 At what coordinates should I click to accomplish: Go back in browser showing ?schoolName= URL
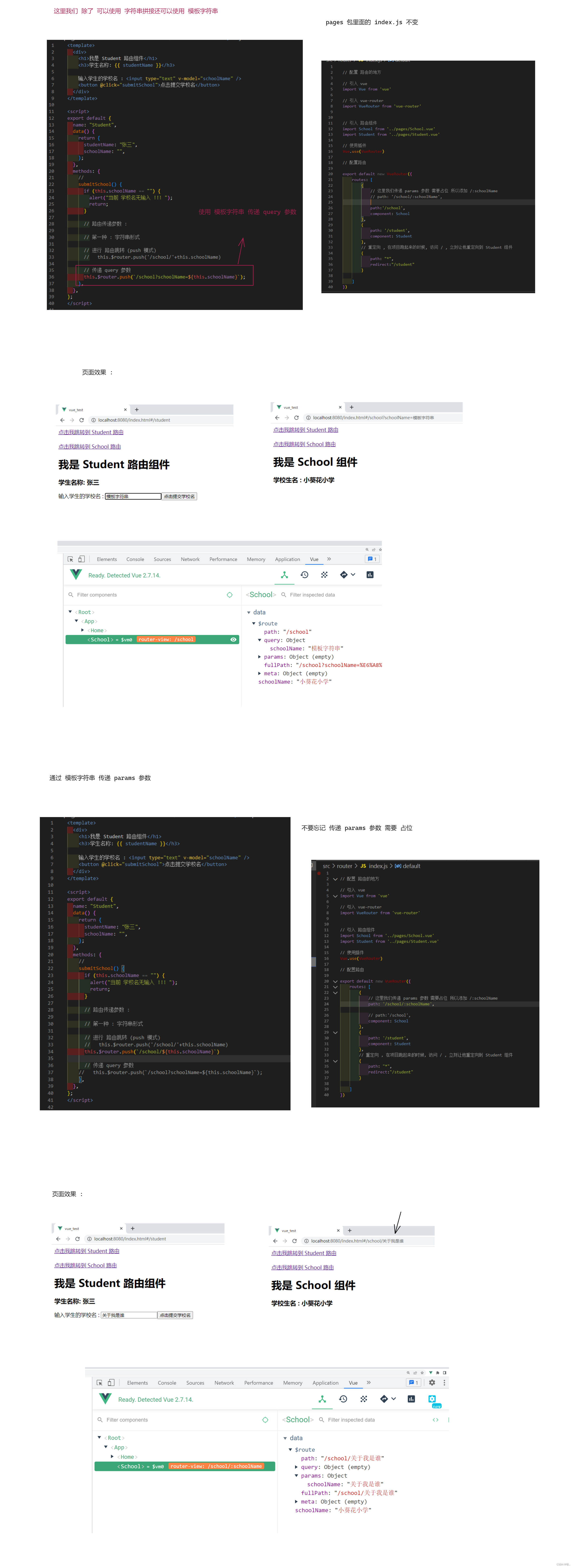[x=277, y=418]
